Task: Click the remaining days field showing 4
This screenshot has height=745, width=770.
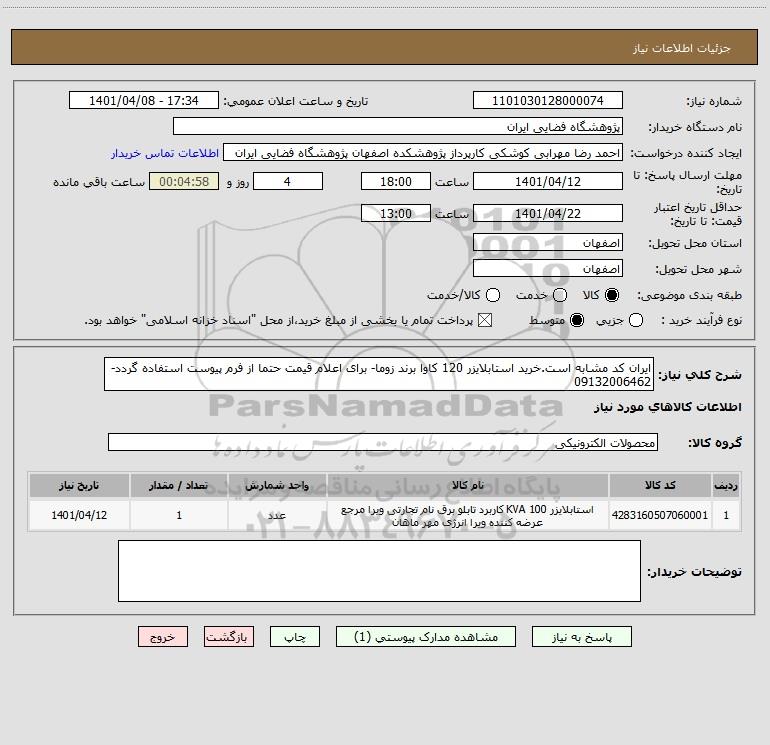Action: pyautogui.click(x=288, y=181)
